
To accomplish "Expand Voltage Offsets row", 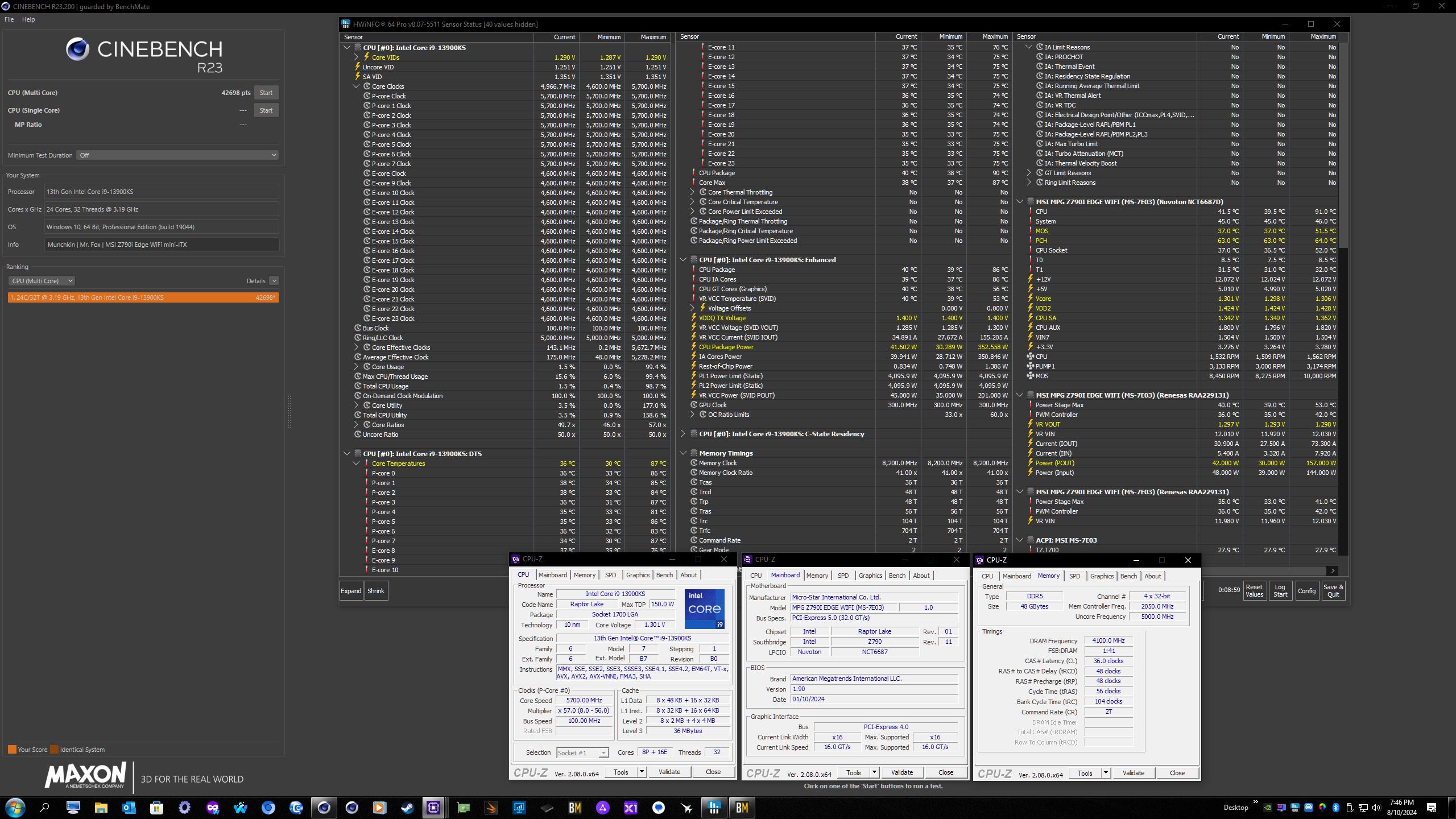I will [x=692, y=308].
